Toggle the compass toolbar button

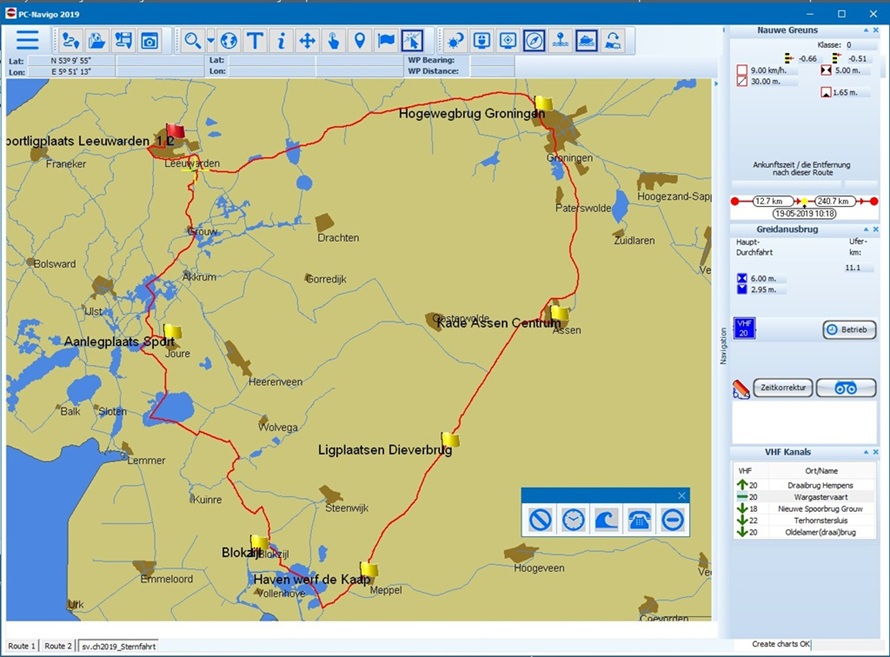[x=535, y=40]
